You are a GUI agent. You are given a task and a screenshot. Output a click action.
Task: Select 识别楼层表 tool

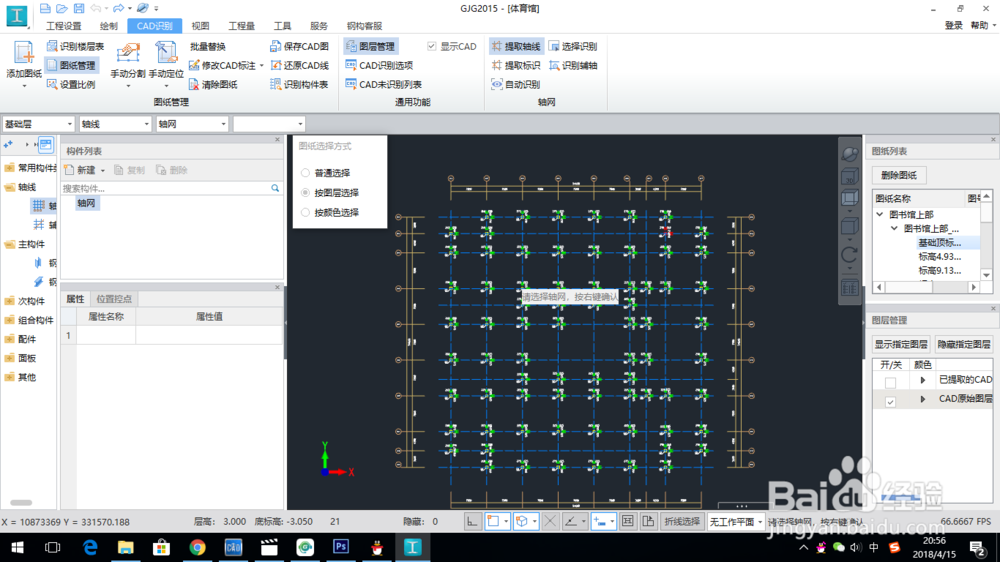[75, 47]
